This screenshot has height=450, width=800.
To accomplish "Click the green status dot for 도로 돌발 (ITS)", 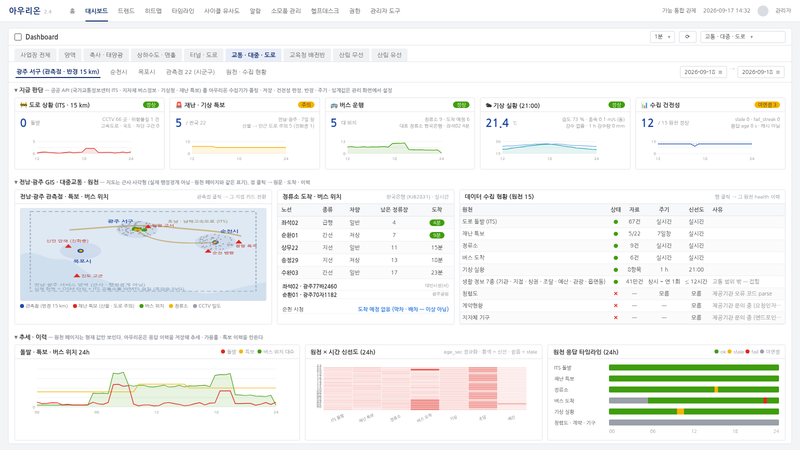I will coord(615,222).
